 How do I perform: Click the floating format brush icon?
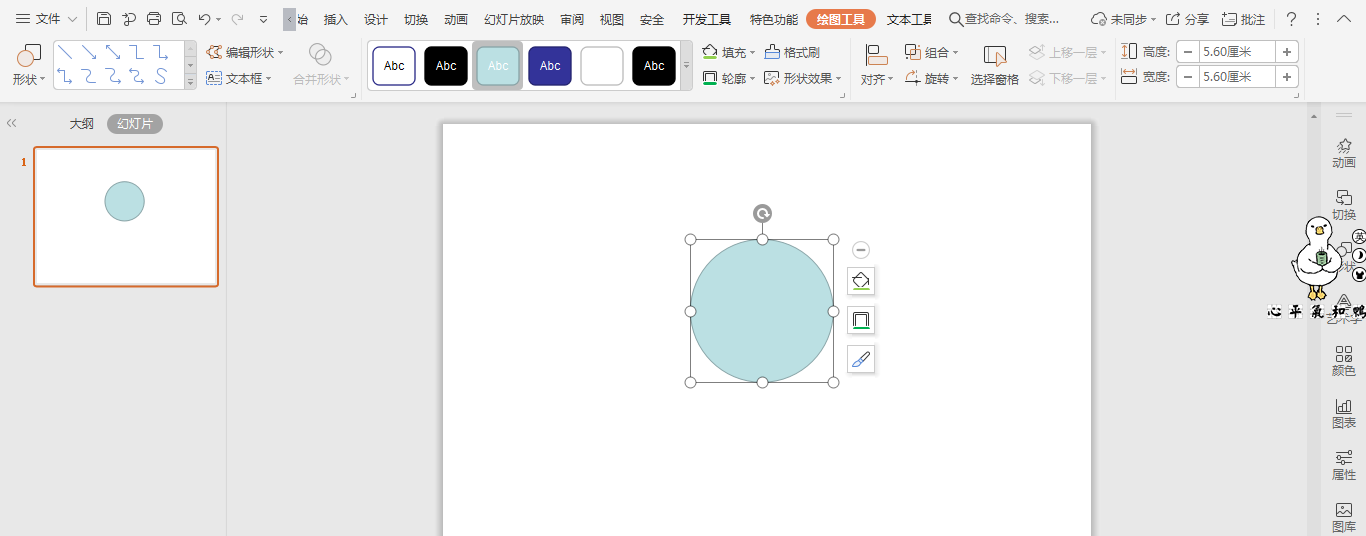click(861, 359)
